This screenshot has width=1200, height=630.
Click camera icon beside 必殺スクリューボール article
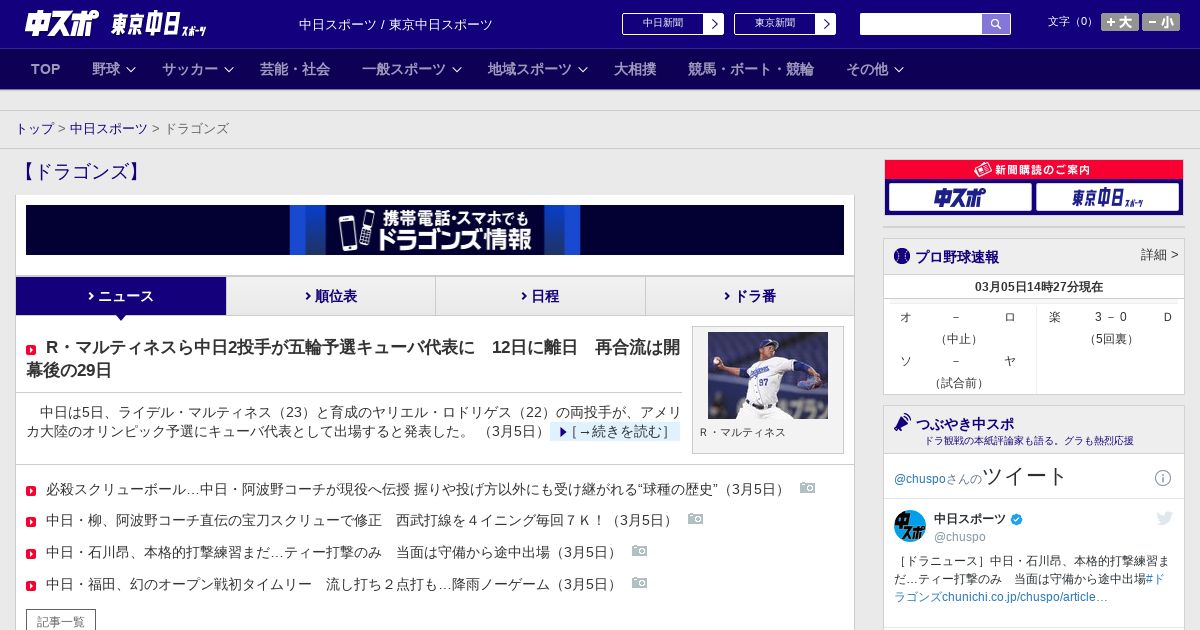pyautogui.click(x=808, y=488)
